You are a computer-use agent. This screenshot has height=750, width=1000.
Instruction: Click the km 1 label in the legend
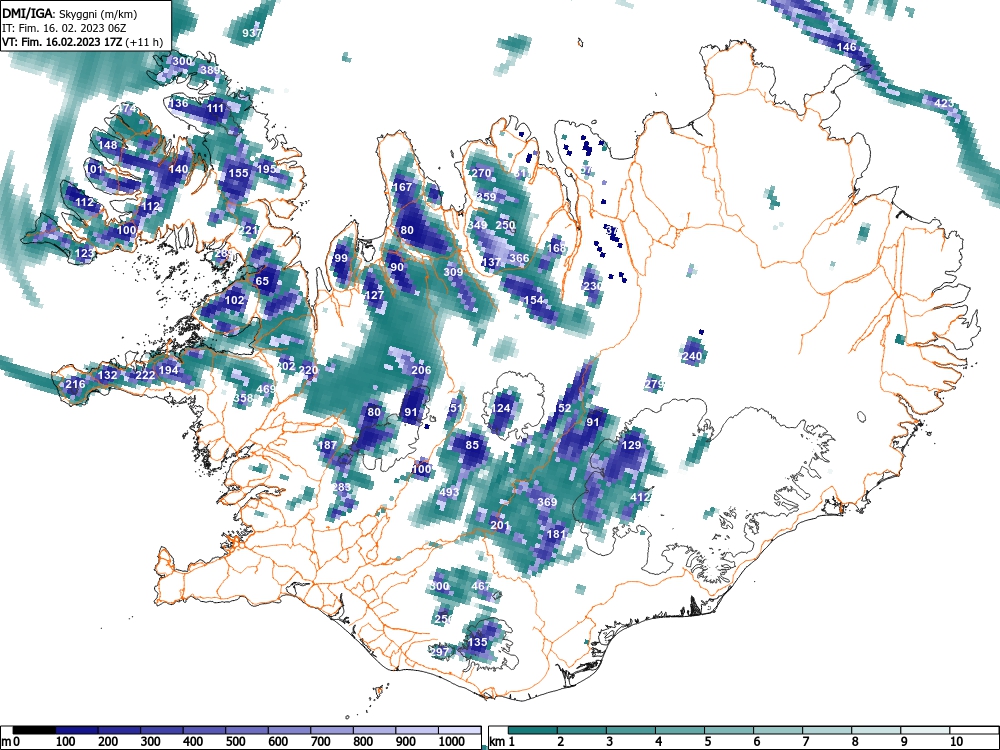point(502,742)
